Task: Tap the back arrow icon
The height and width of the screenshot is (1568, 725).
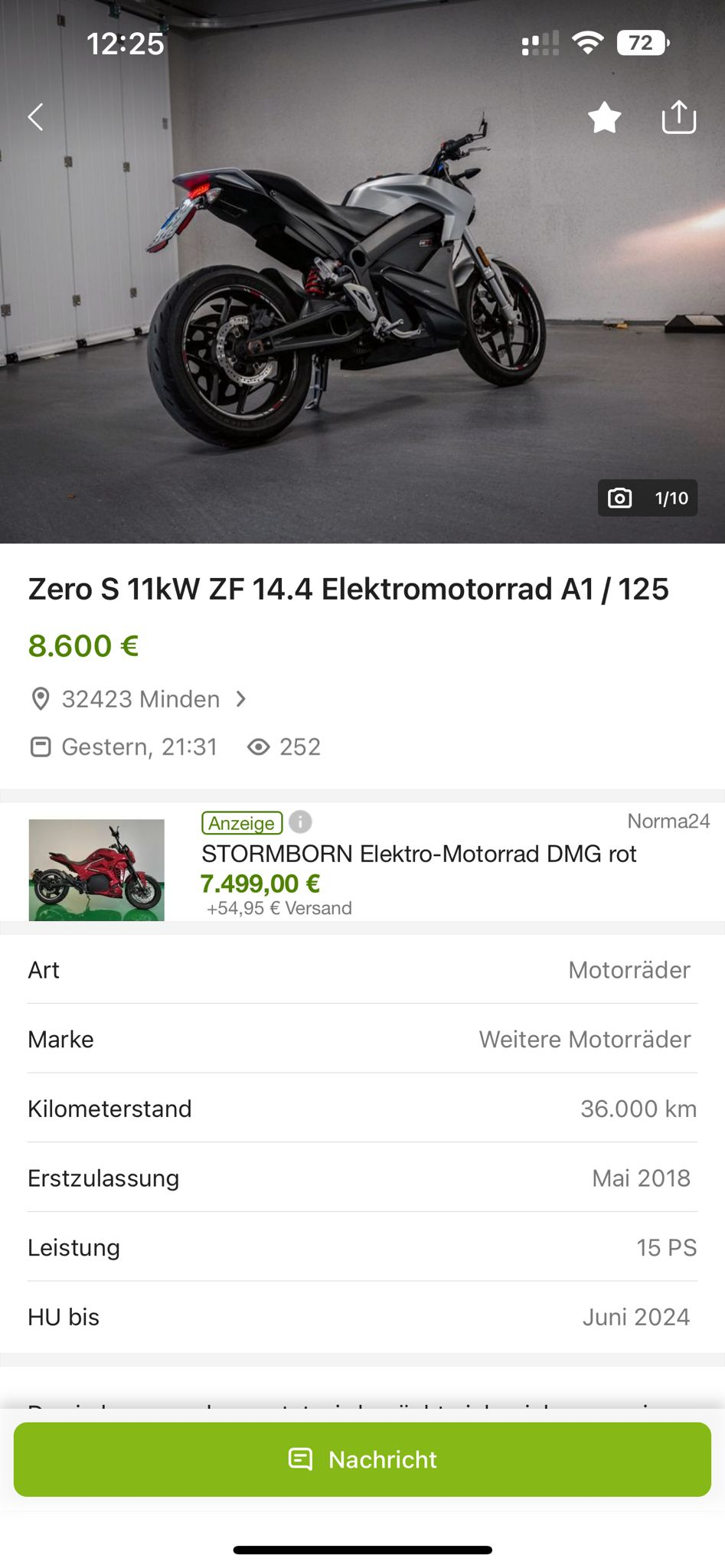Action: coord(35,117)
